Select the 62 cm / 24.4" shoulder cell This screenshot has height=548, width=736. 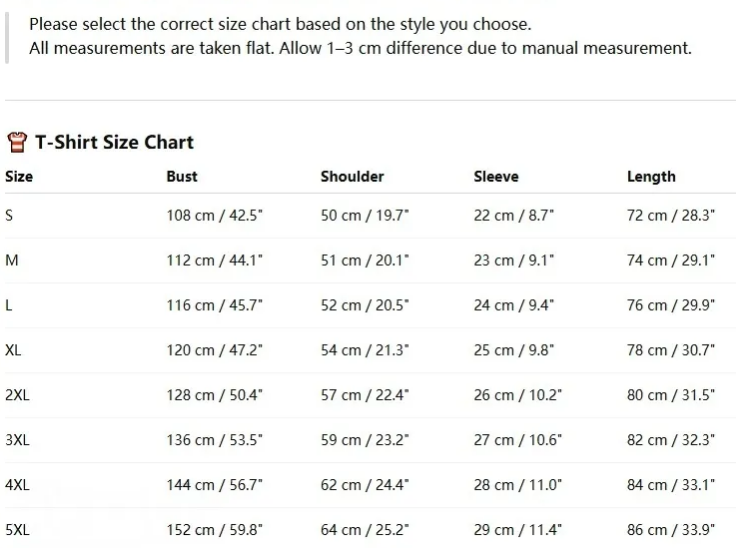365,485
